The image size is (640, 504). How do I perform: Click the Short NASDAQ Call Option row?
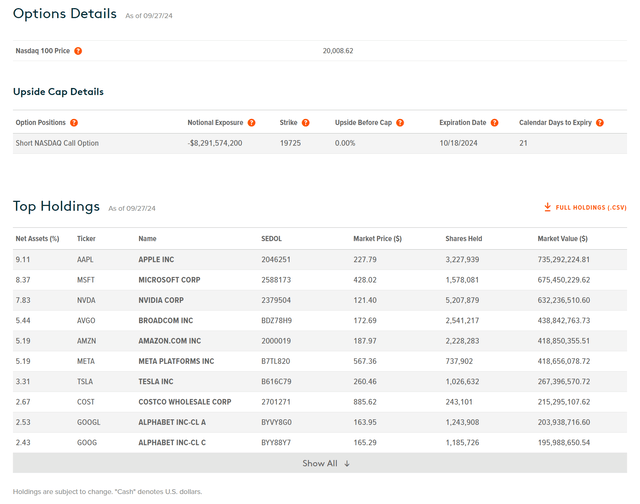tap(57, 143)
